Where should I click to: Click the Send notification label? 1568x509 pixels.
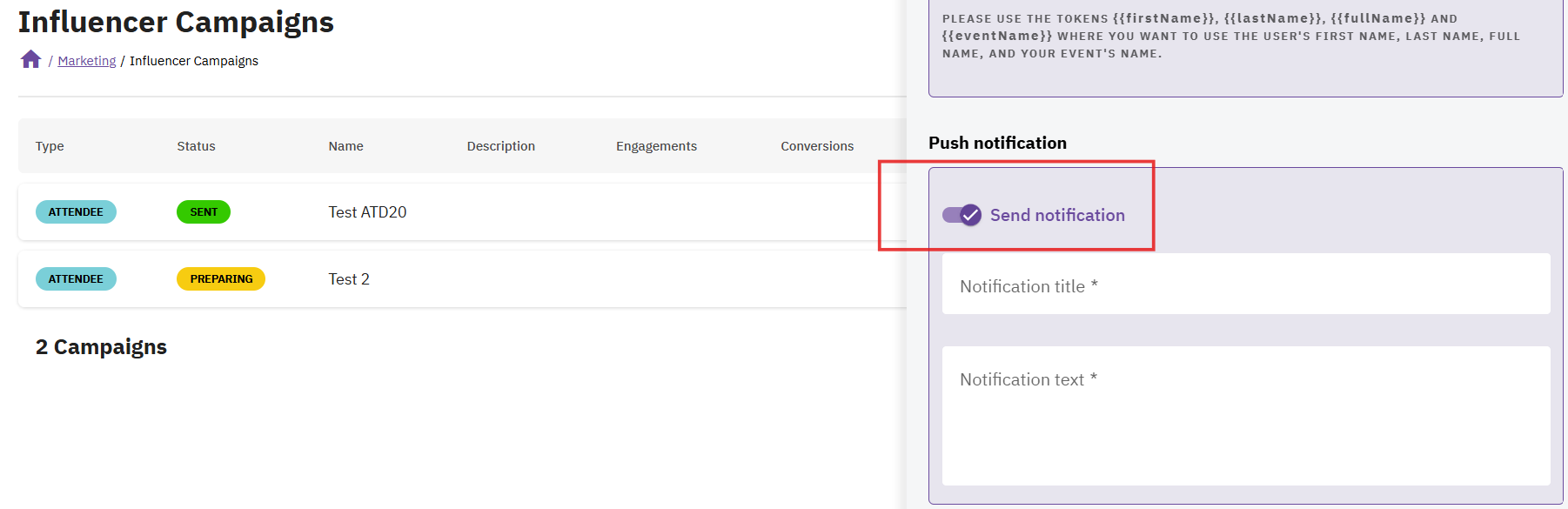(x=1057, y=215)
